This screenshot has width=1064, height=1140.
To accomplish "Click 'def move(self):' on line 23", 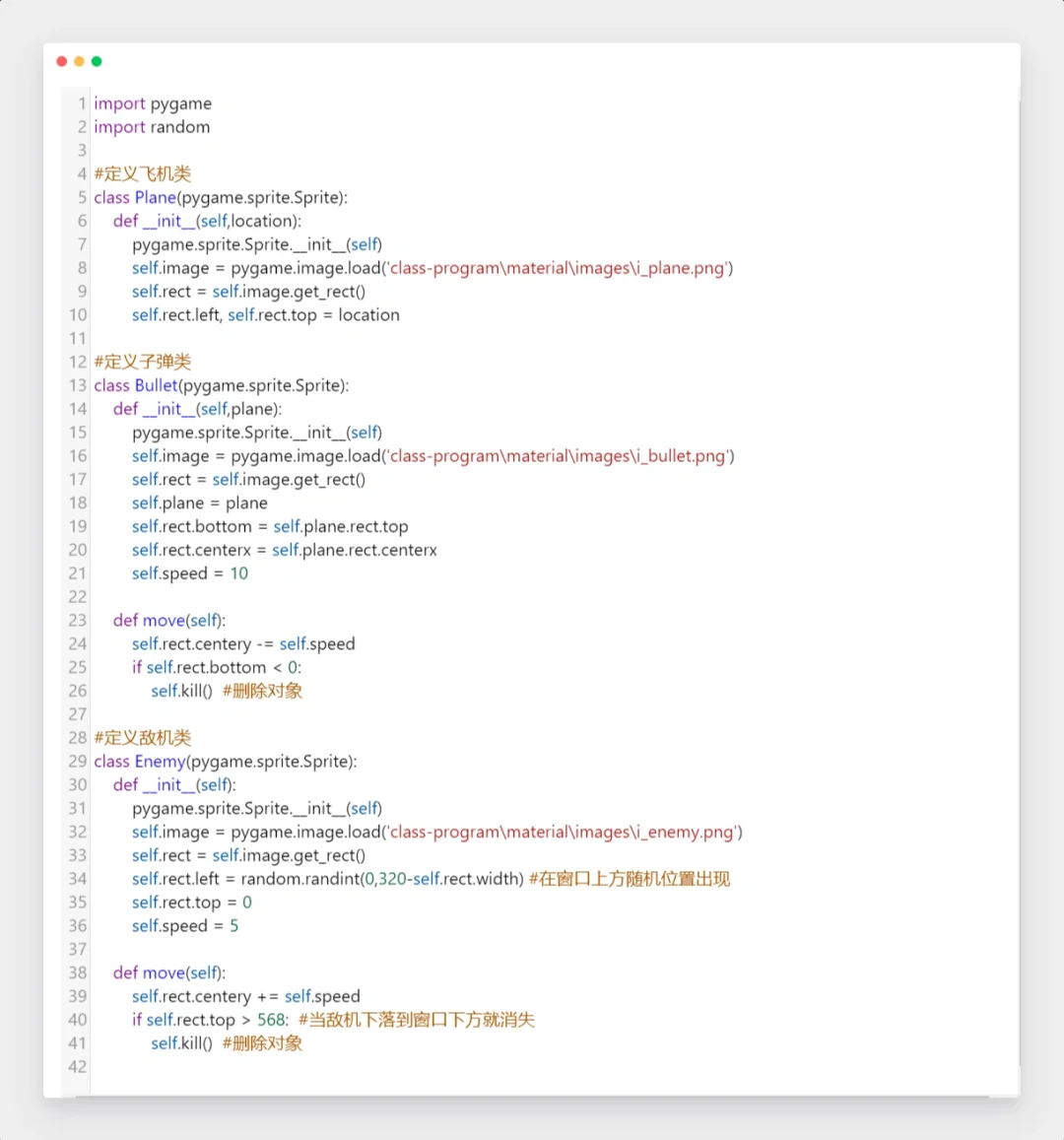I will point(169,621).
